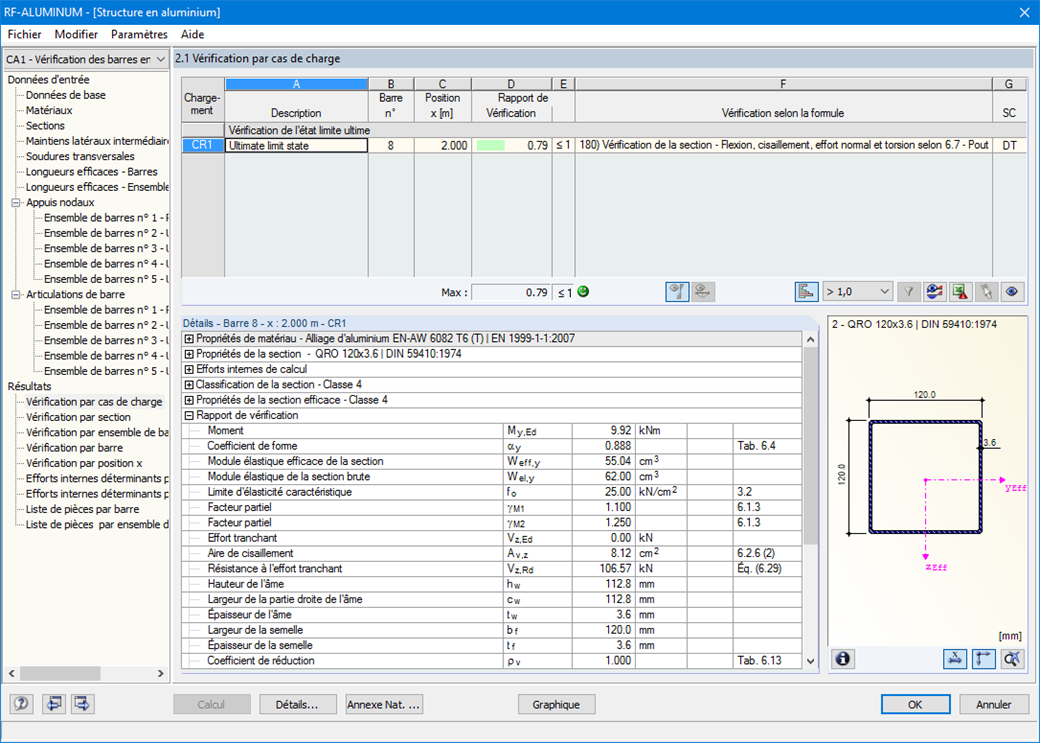Open the Paramètres menu

tap(139, 34)
